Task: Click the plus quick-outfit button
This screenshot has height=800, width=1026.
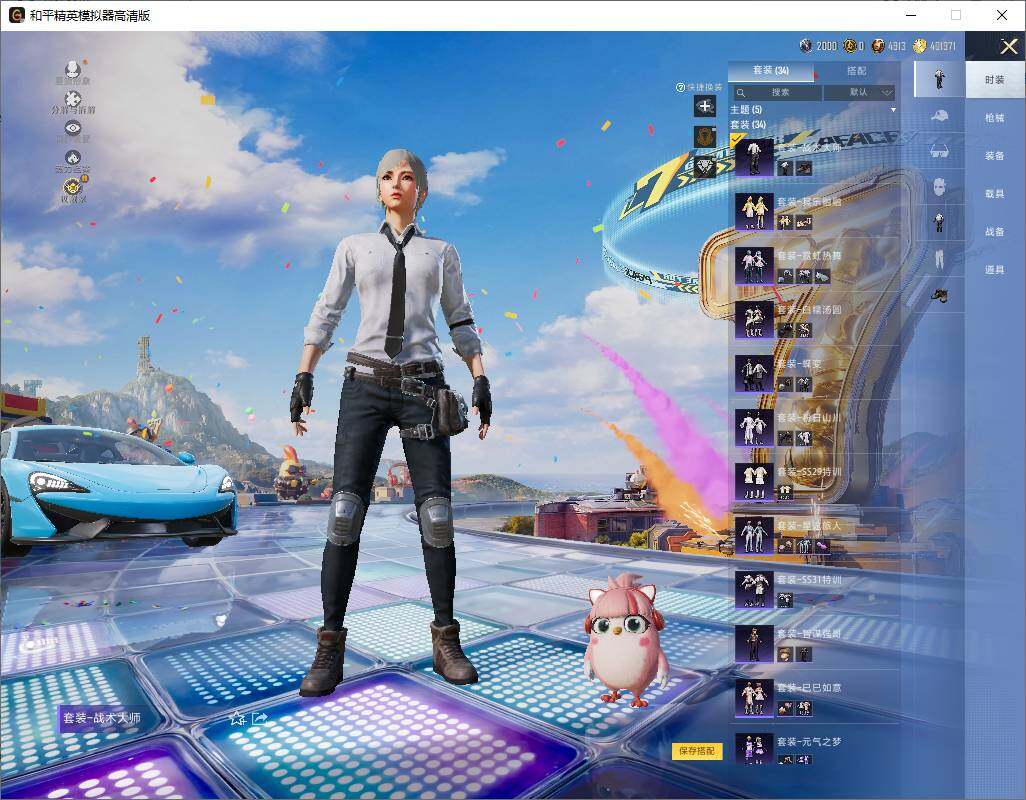Action: 705,106
